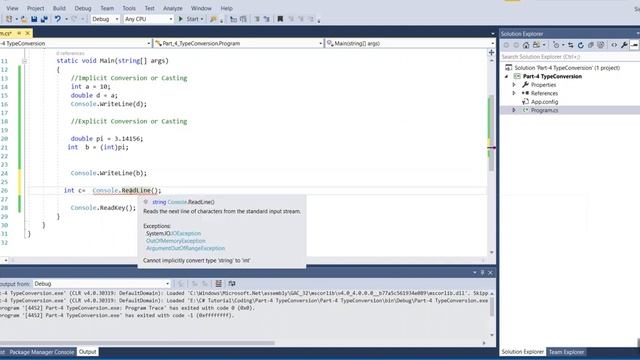The height and width of the screenshot is (360, 640).
Task: Click the Uncomment selection toolbar icon
Action: (x=267, y=19)
